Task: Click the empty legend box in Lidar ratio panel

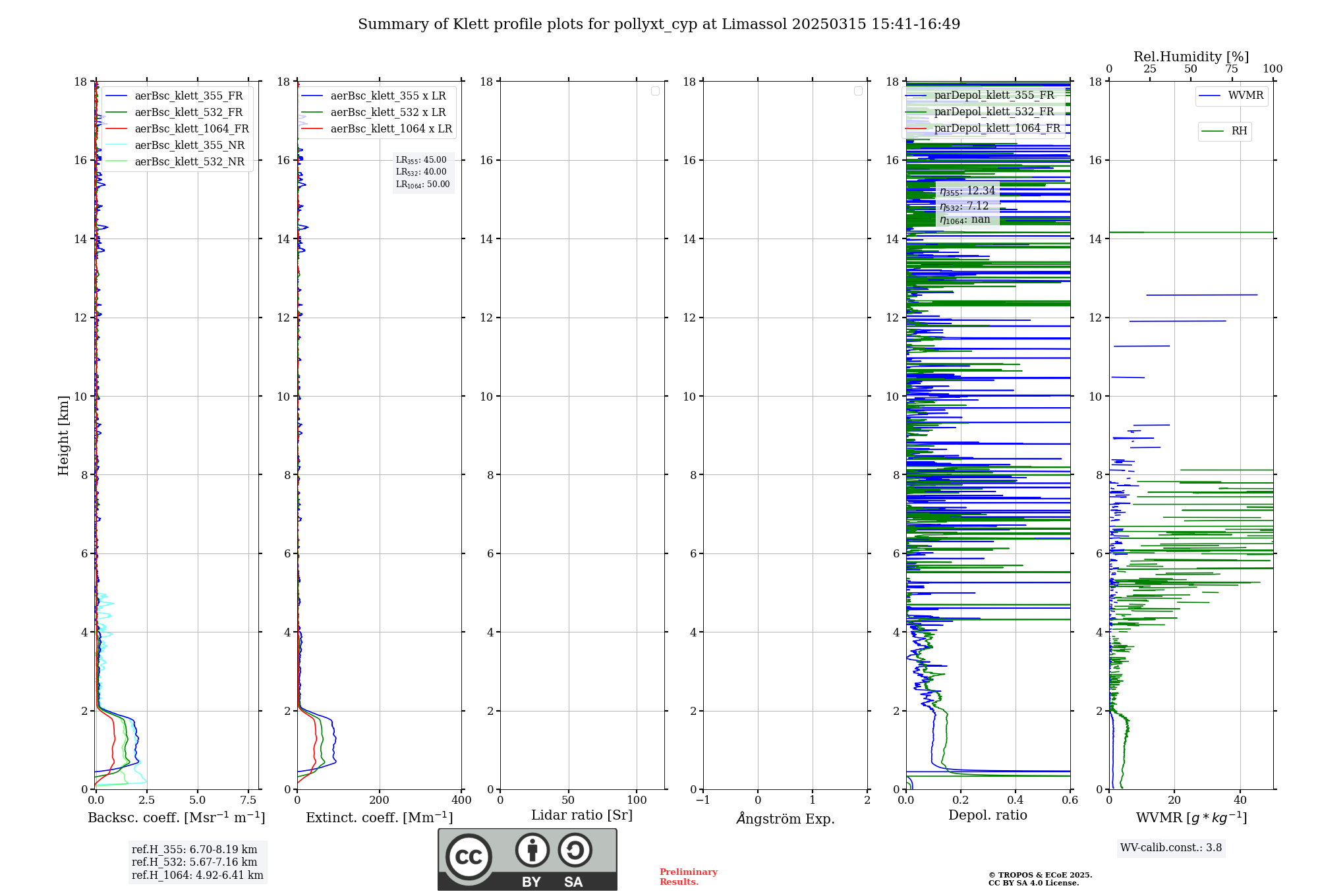Action: click(655, 91)
